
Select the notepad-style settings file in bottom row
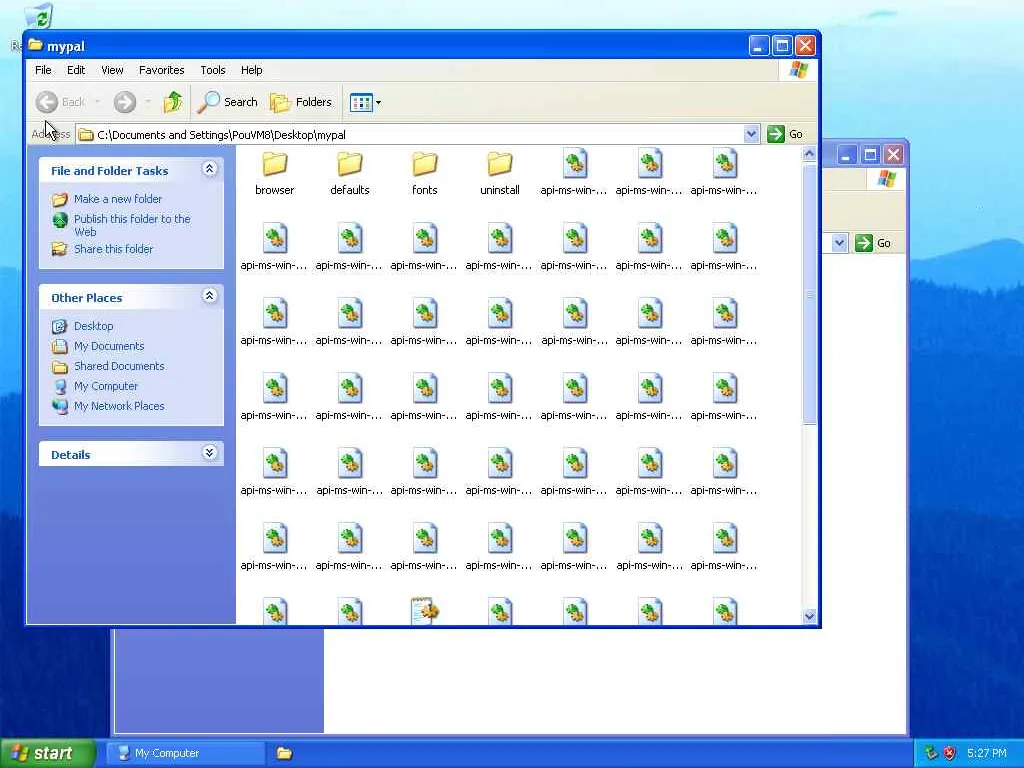(424, 611)
